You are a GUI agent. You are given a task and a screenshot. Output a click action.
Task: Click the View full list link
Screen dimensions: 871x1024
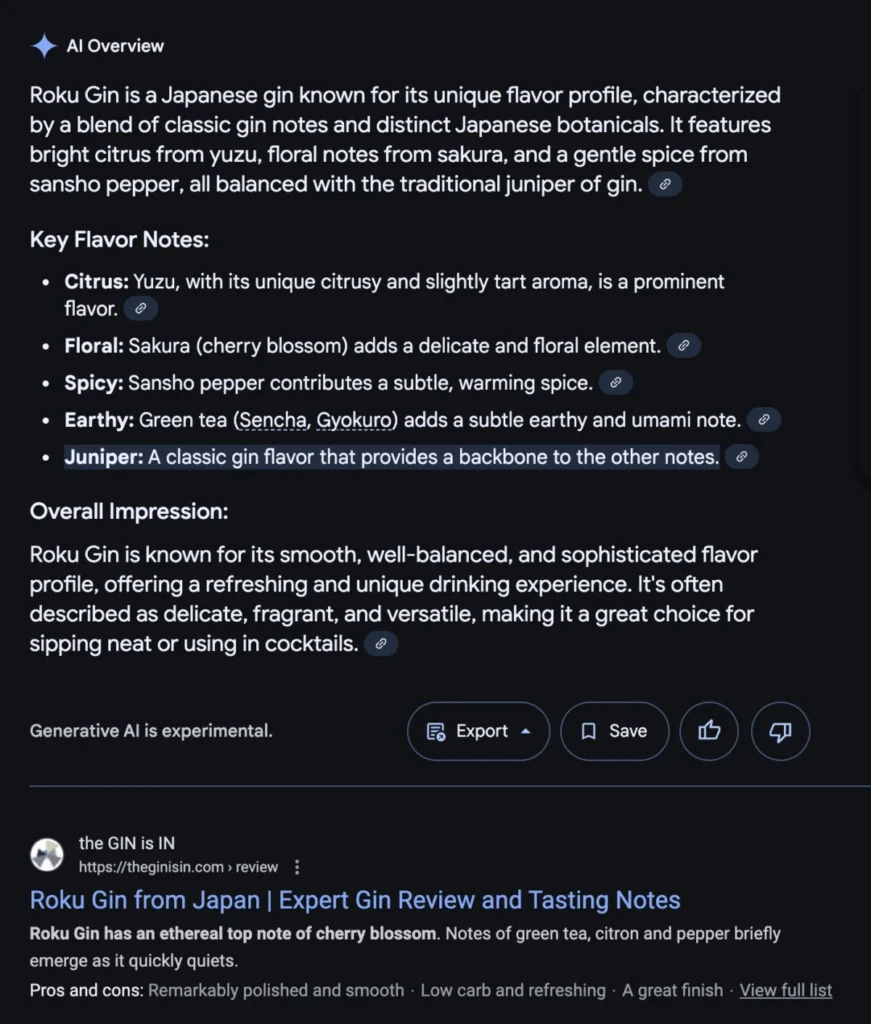tap(785, 990)
